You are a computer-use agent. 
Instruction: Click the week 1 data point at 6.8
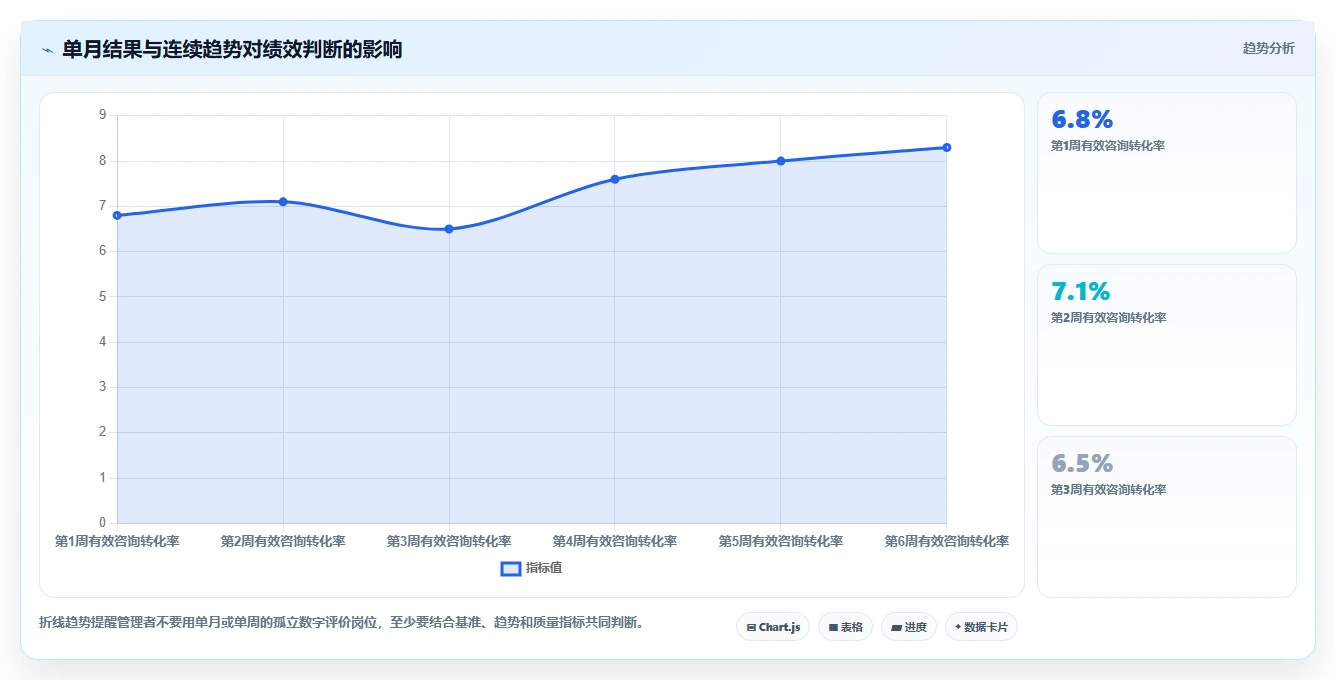click(118, 215)
